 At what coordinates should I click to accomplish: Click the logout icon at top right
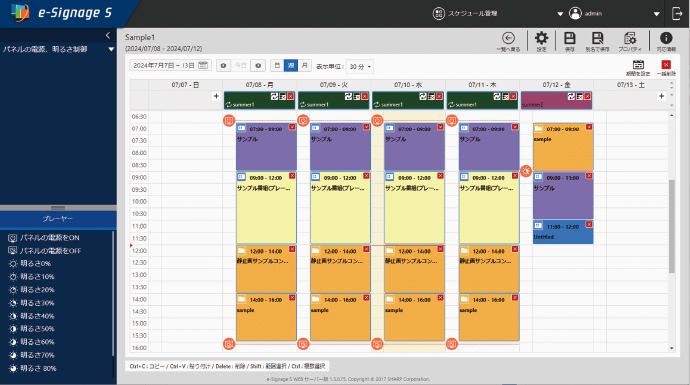[677, 14]
